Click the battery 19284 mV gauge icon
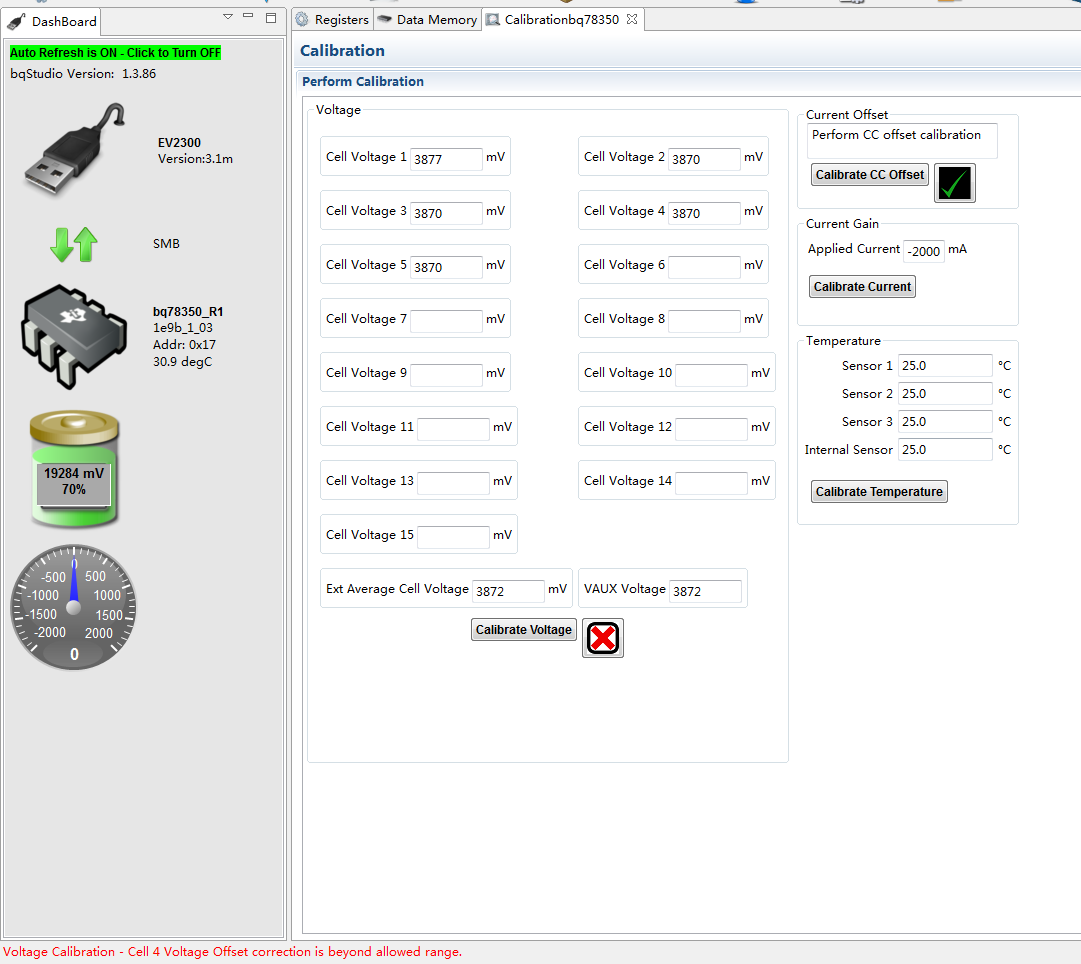 click(x=74, y=469)
